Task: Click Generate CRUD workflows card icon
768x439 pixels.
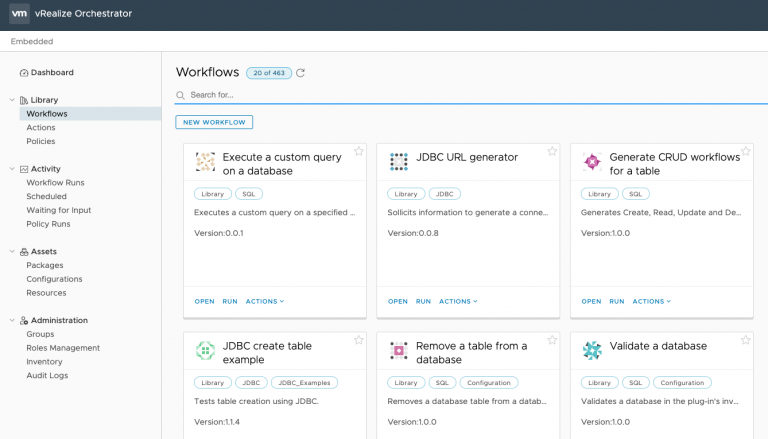Action: coord(592,162)
